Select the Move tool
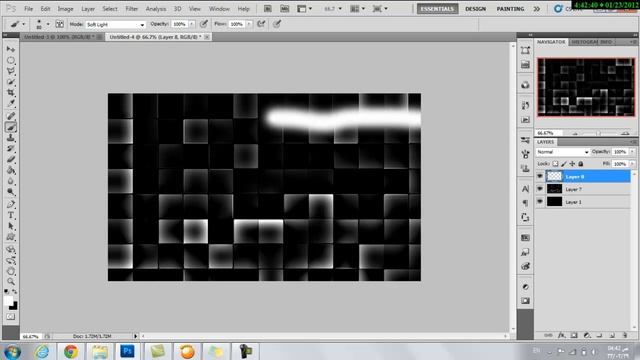This screenshot has height=360, width=640. tap(11, 49)
